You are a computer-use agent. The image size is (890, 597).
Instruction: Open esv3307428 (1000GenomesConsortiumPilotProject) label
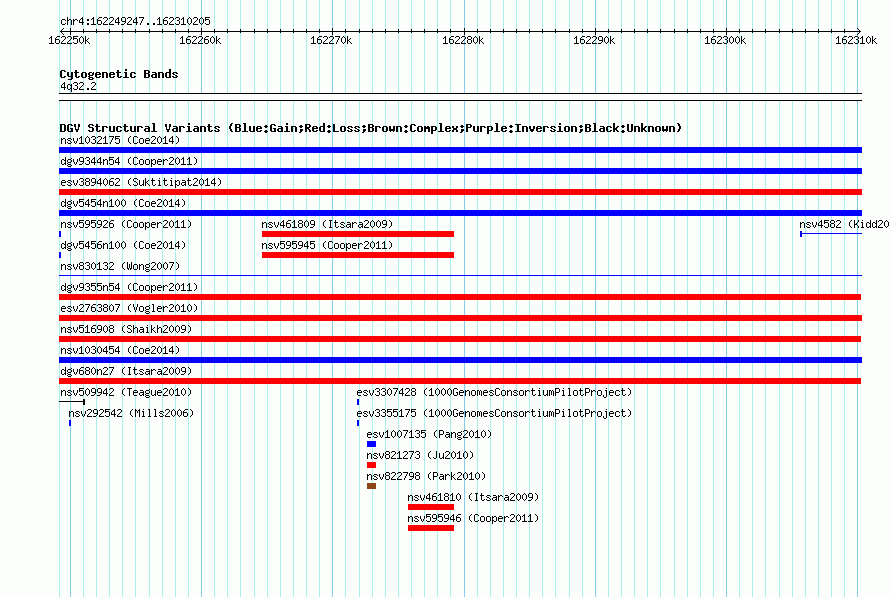494,392
